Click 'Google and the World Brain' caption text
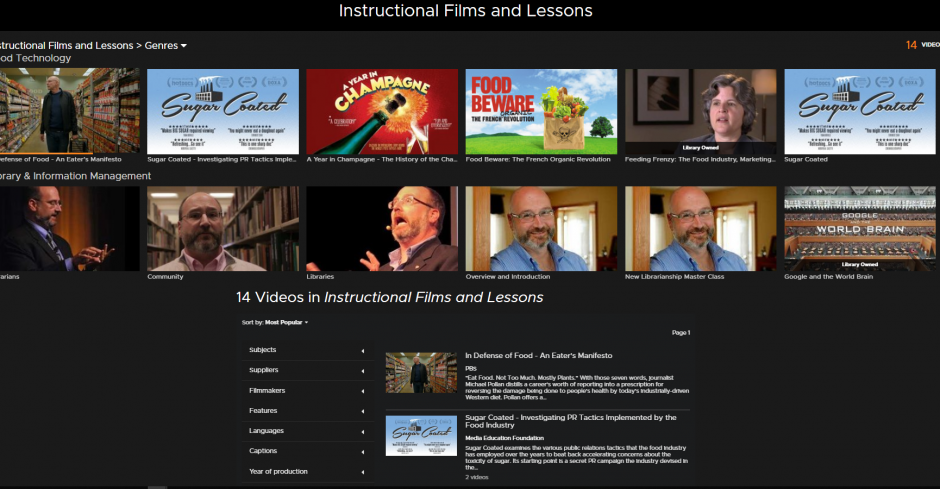This screenshot has height=489, width=940. coord(828,277)
